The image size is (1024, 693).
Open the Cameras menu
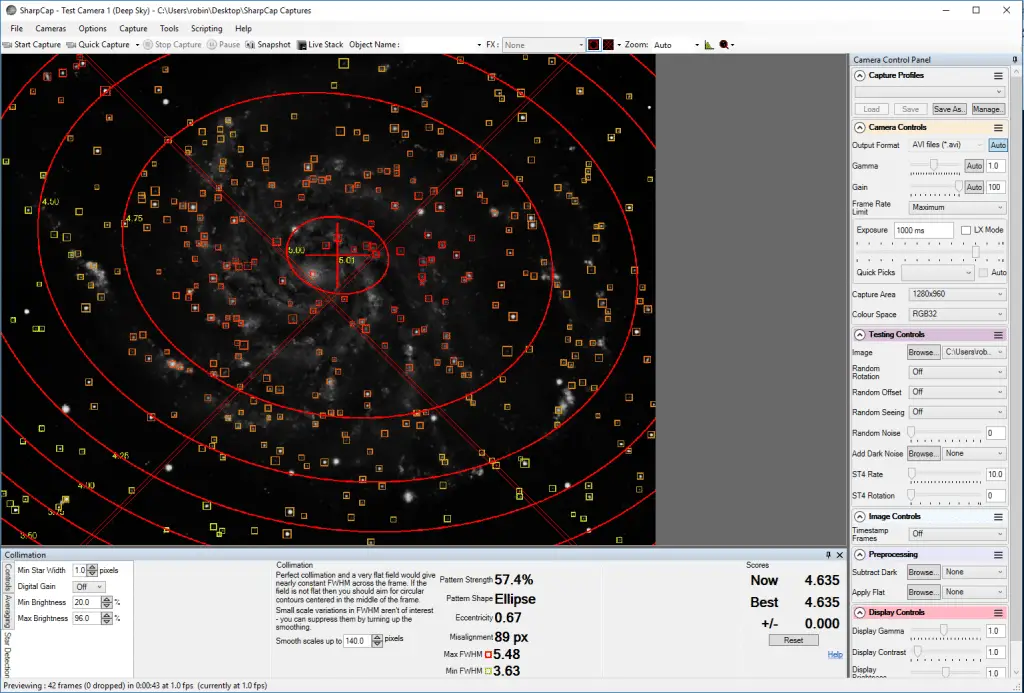tap(50, 28)
